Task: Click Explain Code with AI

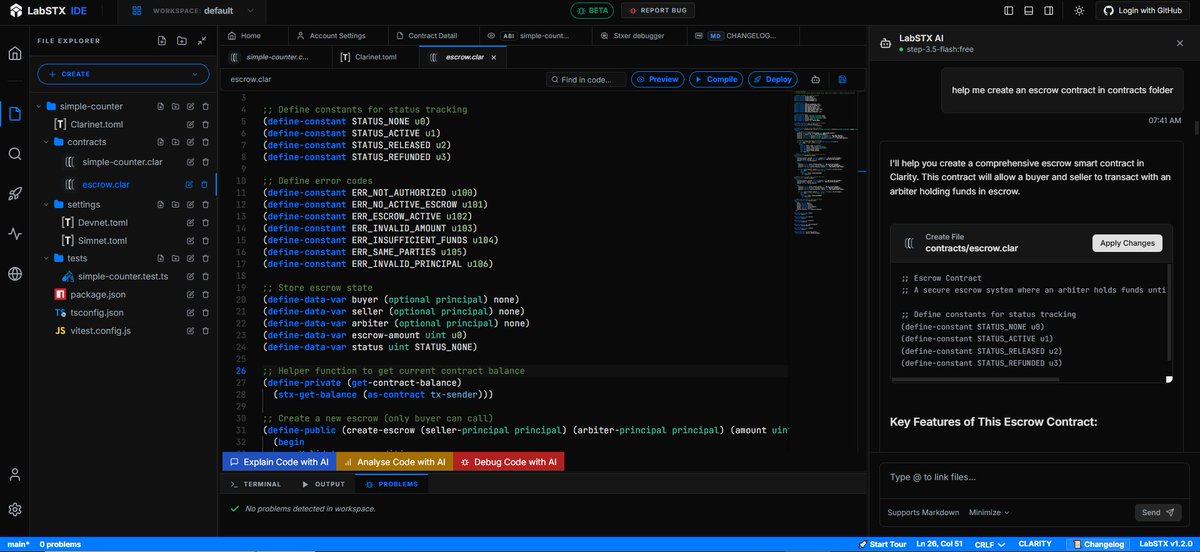Action: coord(279,462)
